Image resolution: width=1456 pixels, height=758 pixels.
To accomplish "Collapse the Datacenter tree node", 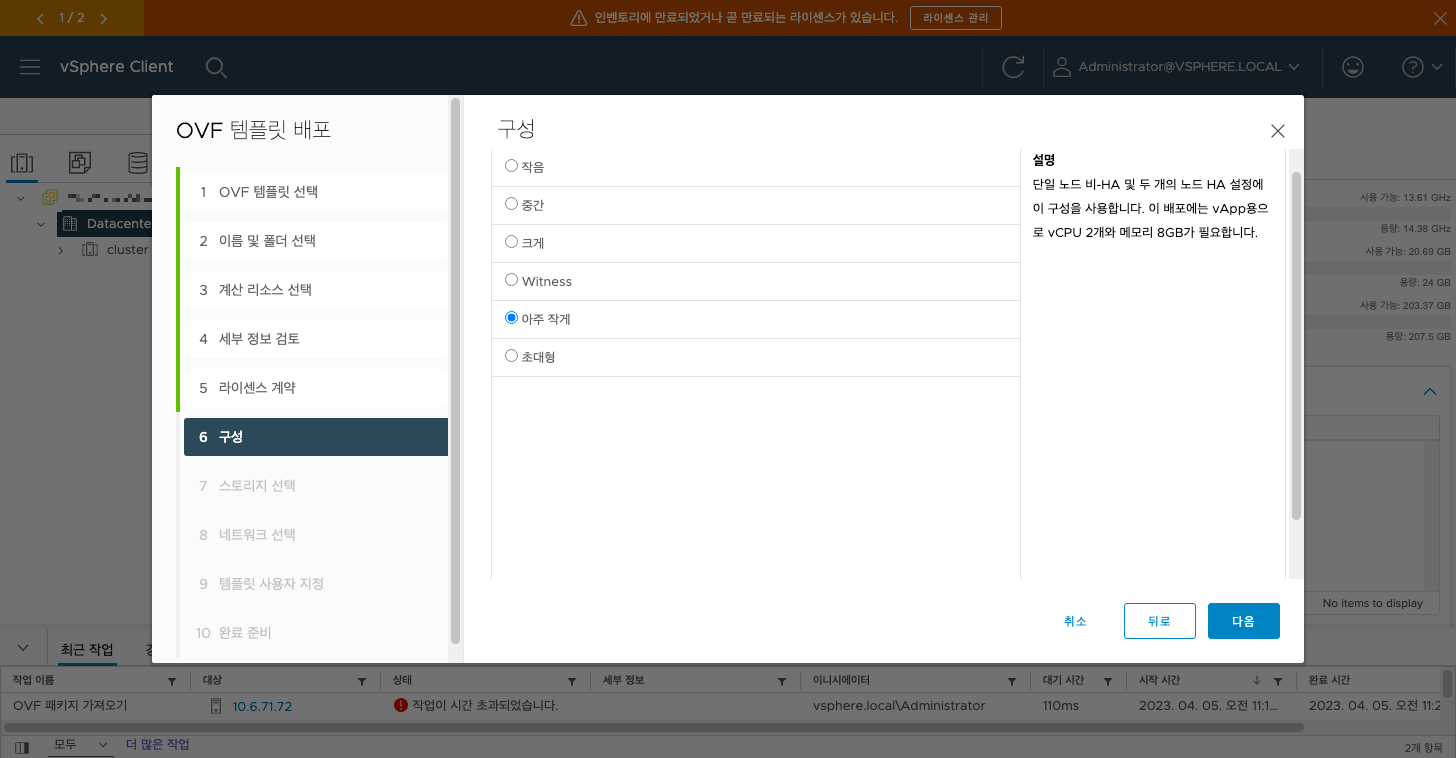I will [x=41, y=224].
